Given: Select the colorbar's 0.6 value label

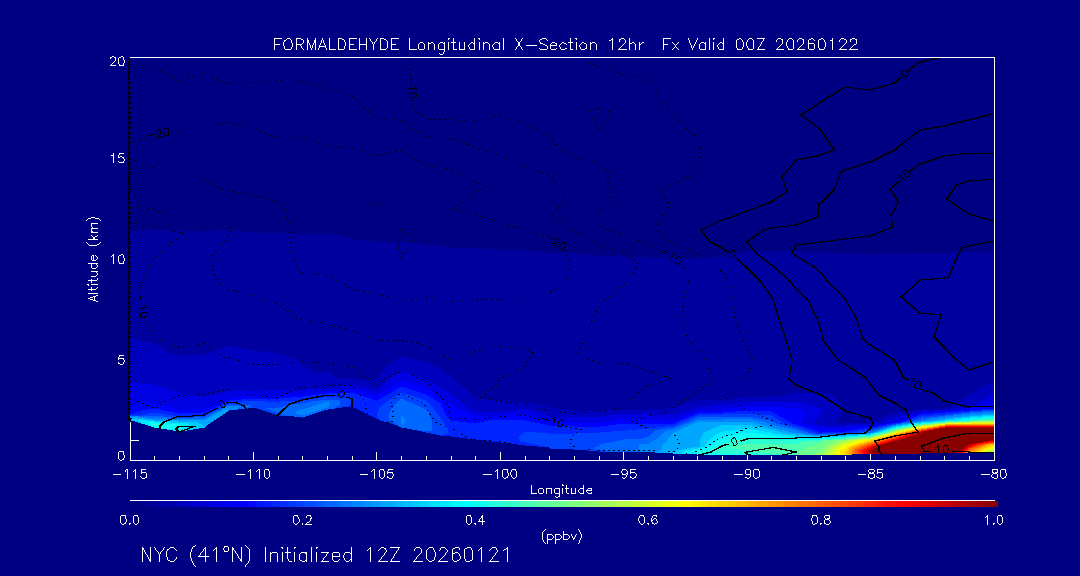Looking at the screenshot, I should [648, 520].
